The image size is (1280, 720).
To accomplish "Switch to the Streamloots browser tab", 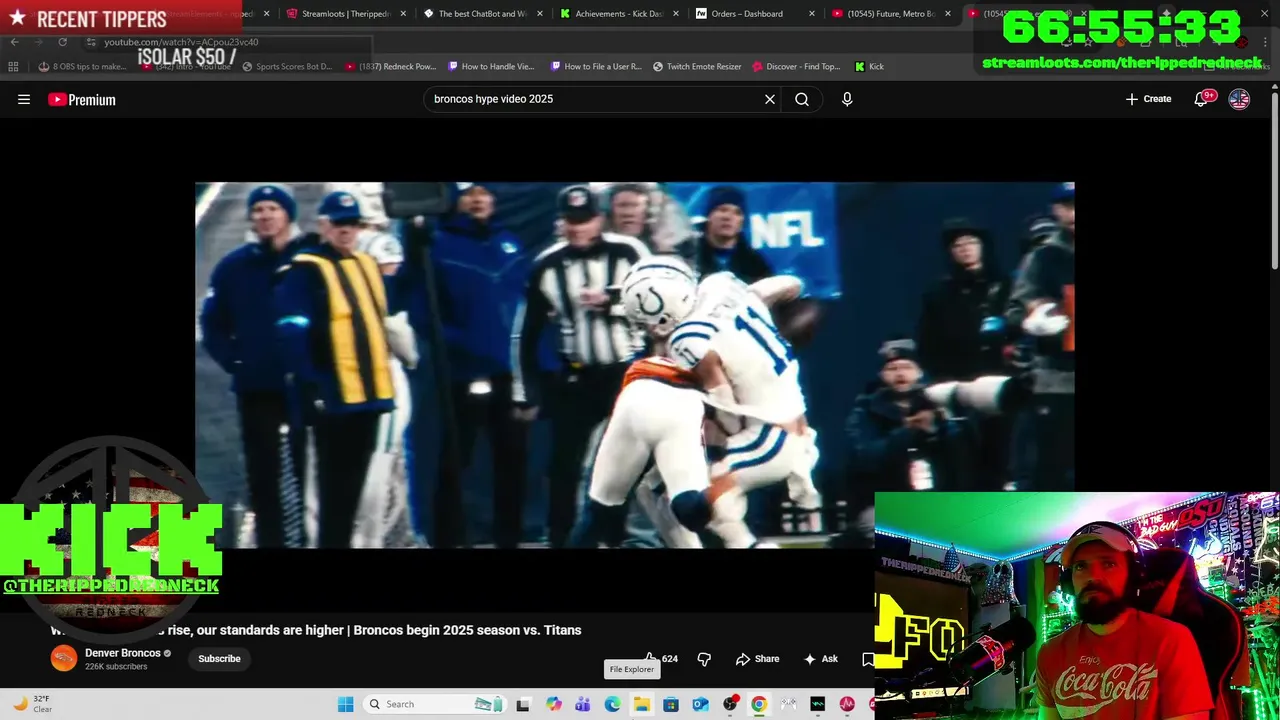I will [346, 14].
